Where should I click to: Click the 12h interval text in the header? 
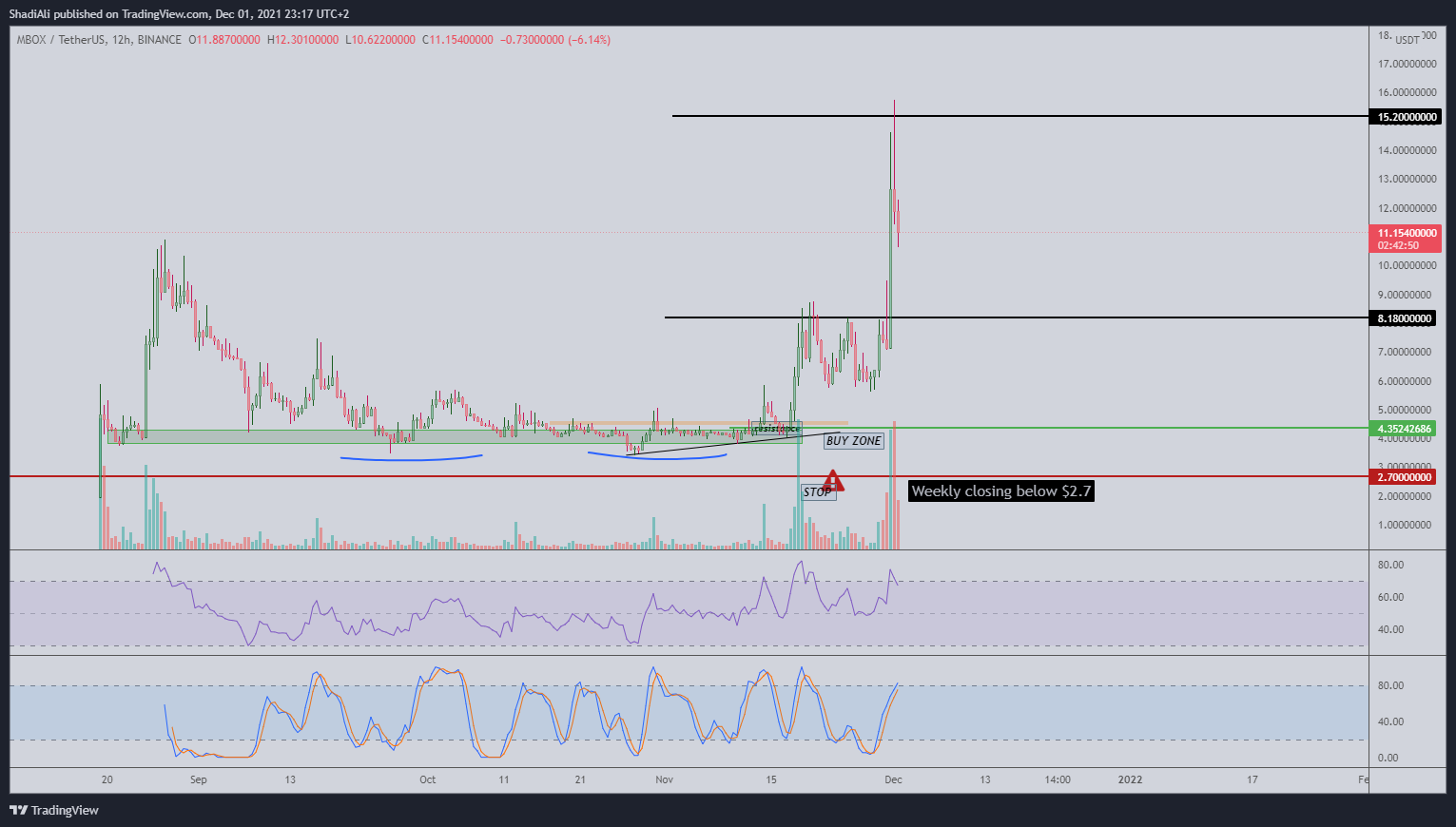[121, 40]
